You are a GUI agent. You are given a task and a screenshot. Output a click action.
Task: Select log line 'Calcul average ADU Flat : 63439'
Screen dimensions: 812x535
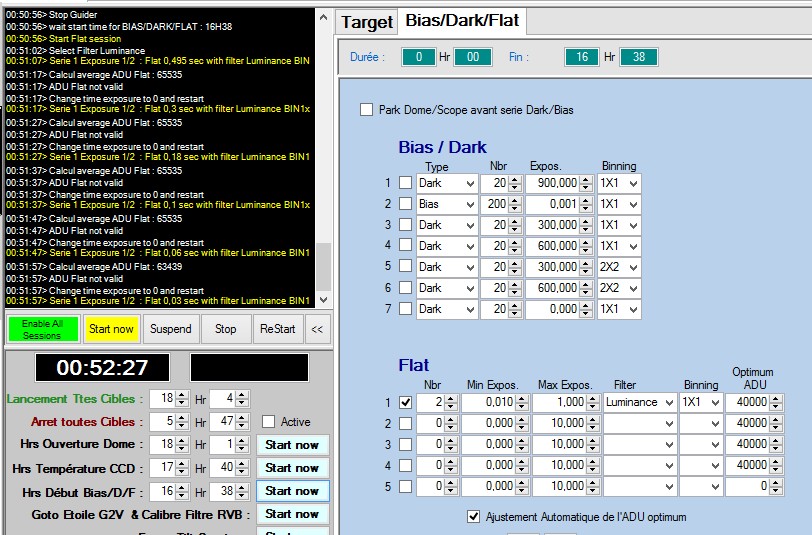pos(94,267)
